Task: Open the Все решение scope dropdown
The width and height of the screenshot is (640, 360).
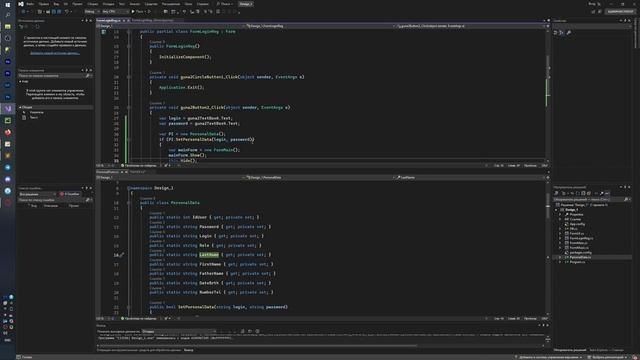Action: coord(38,194)
